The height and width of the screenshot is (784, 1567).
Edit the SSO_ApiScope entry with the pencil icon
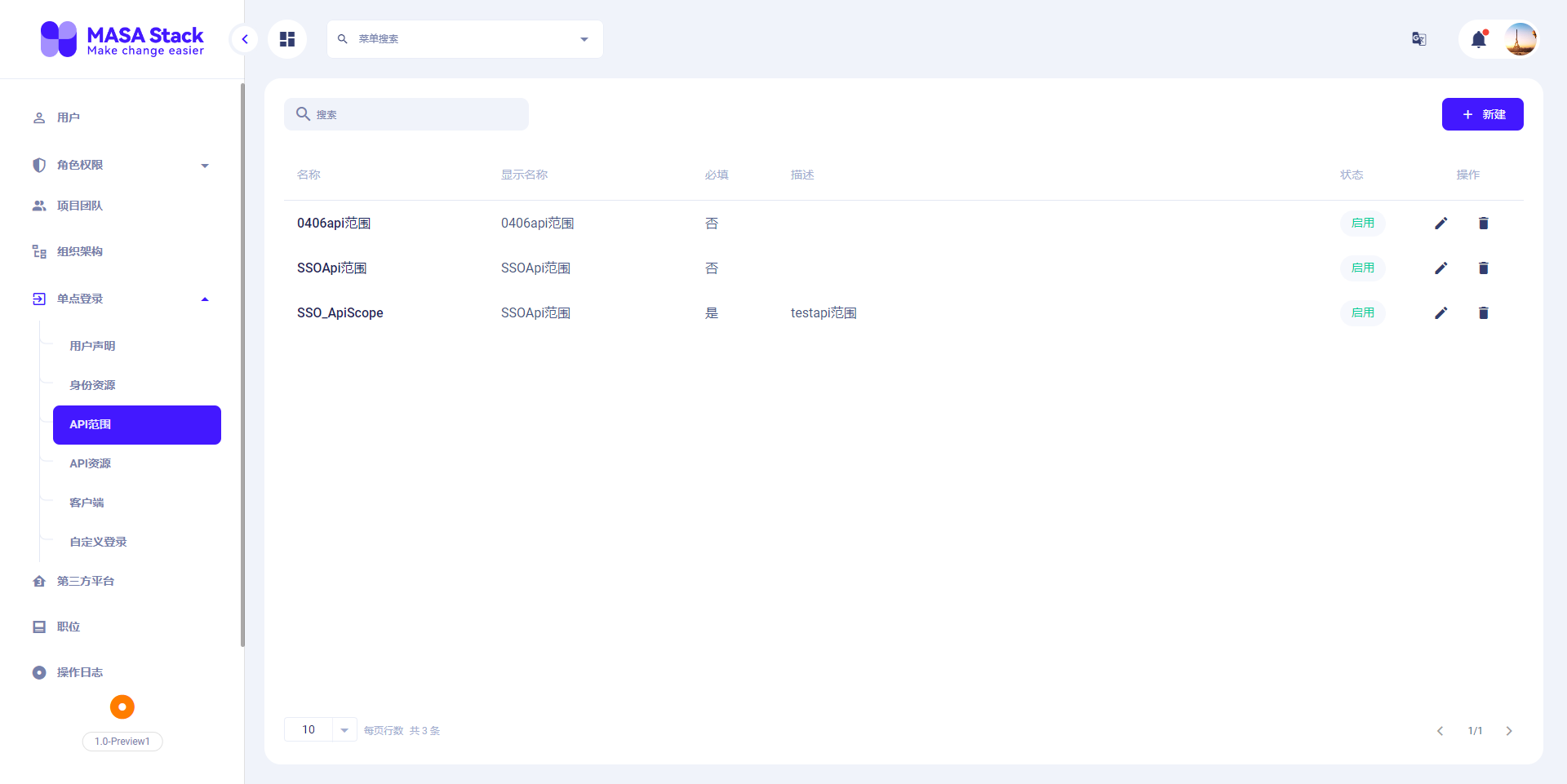(1441, 312)
